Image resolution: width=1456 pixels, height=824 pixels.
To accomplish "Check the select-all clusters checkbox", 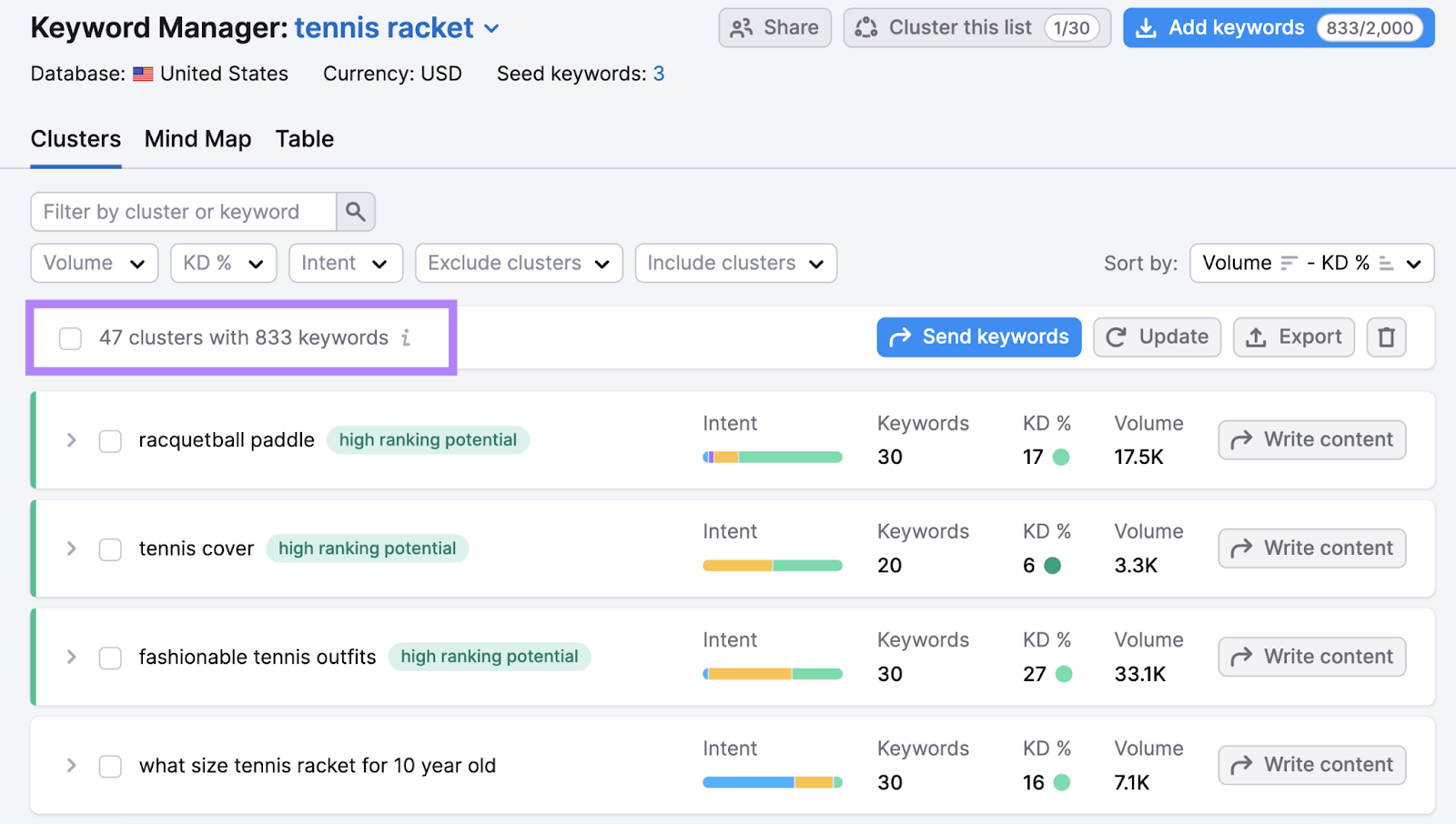I will (x=70, y=337).
